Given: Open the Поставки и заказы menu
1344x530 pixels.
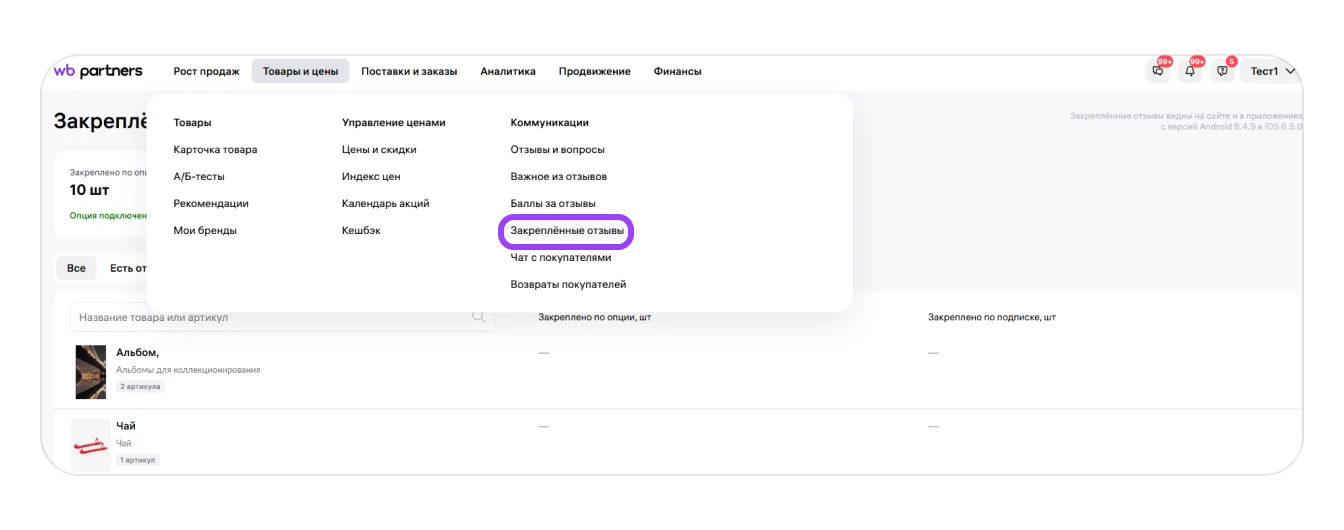Looking at the screenshot, I should 409,71.
